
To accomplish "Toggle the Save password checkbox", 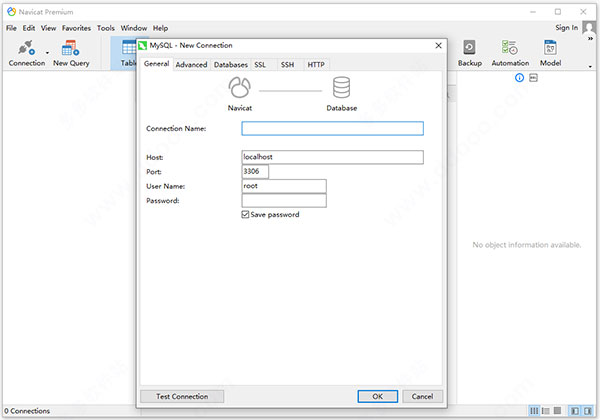I will (x=245, y=214).
